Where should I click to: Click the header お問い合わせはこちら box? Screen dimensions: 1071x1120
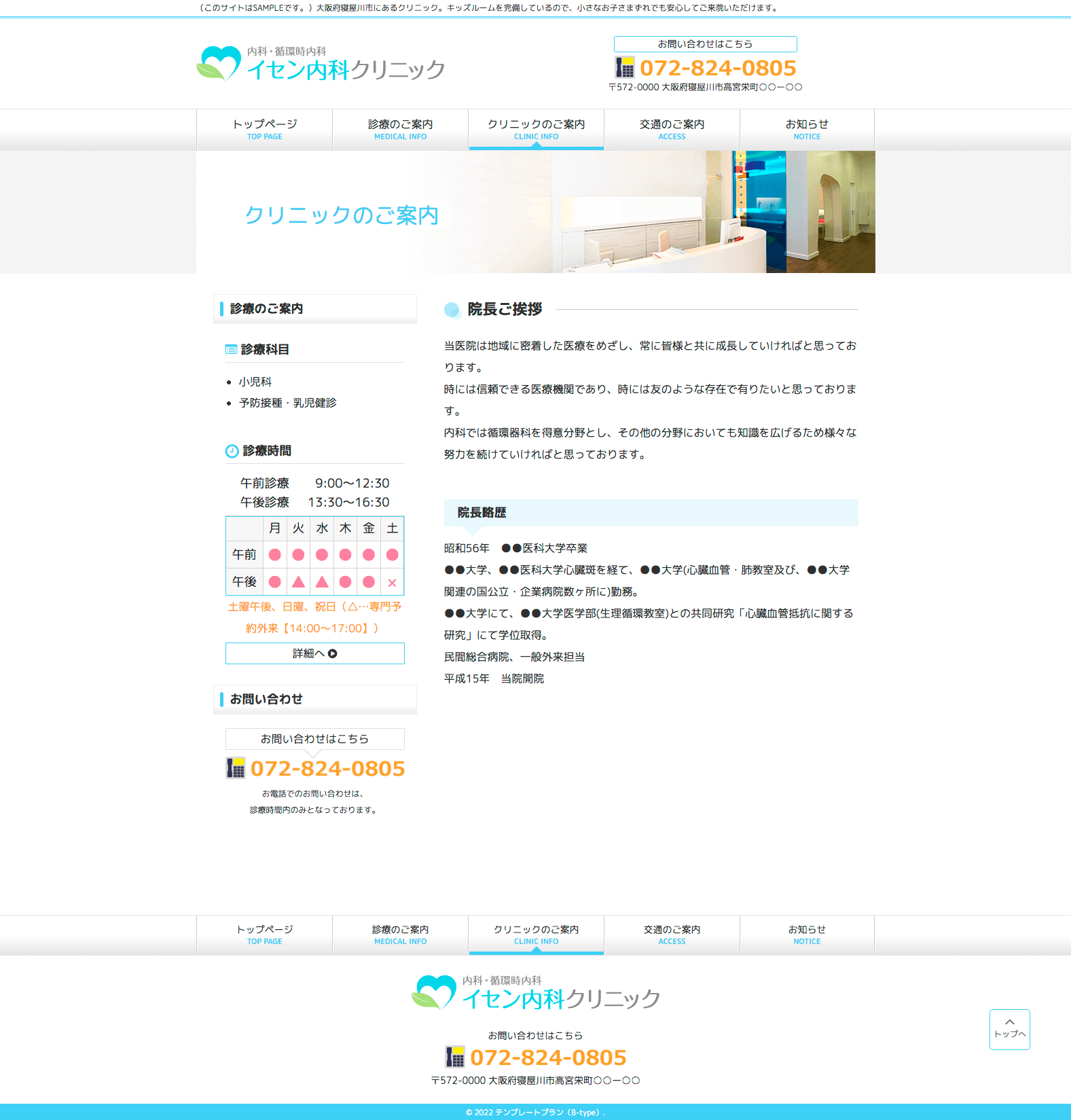click(x=705, y=44)
